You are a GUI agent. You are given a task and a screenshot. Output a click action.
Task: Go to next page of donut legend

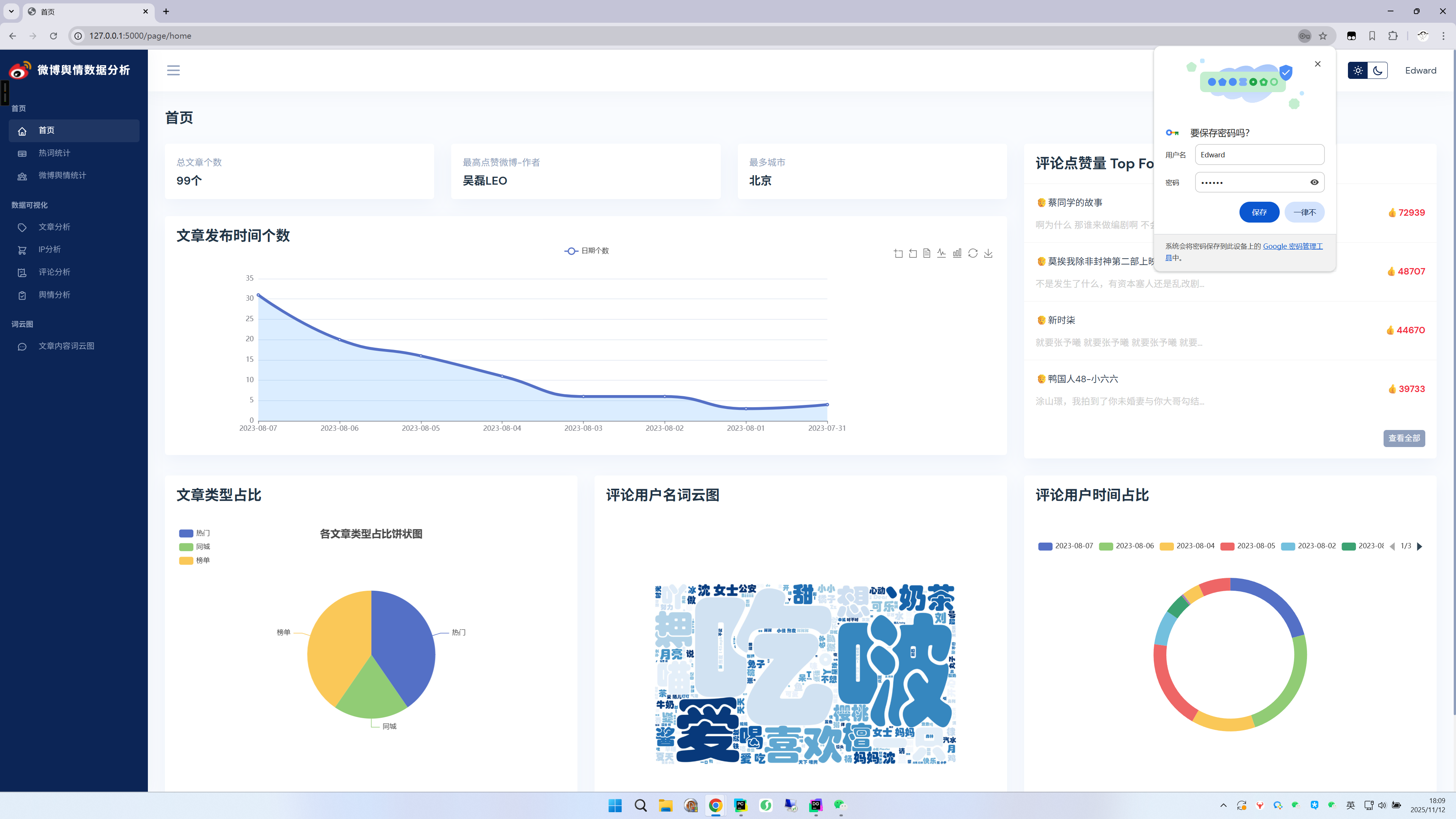tap(1419, 546)
